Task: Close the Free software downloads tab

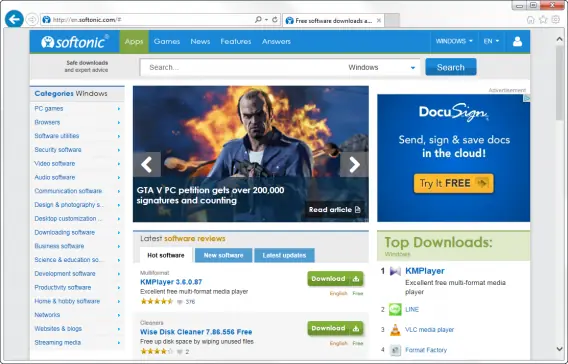Action: (x=379, y=21)
